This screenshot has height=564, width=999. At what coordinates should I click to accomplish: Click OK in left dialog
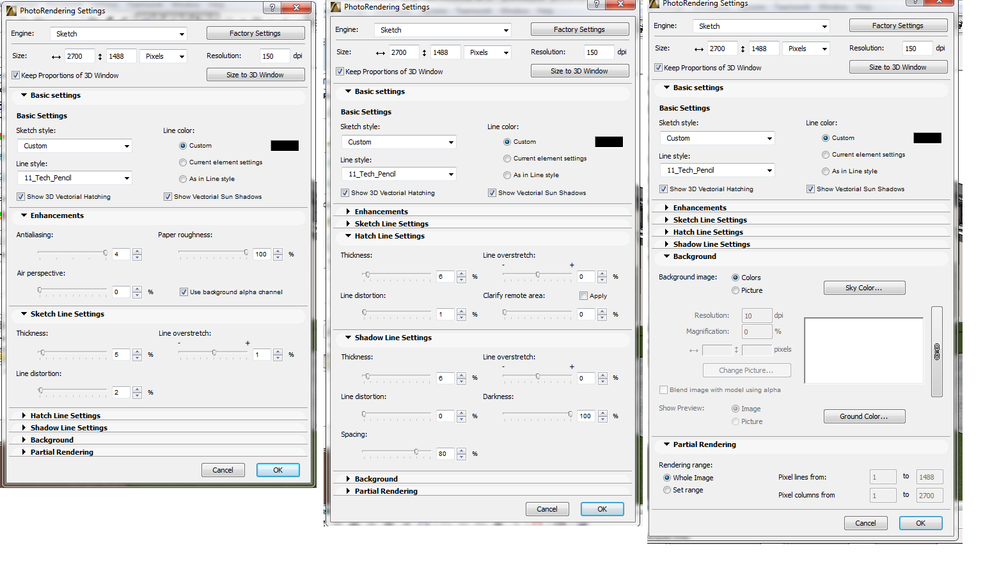[x=278, y=470]
